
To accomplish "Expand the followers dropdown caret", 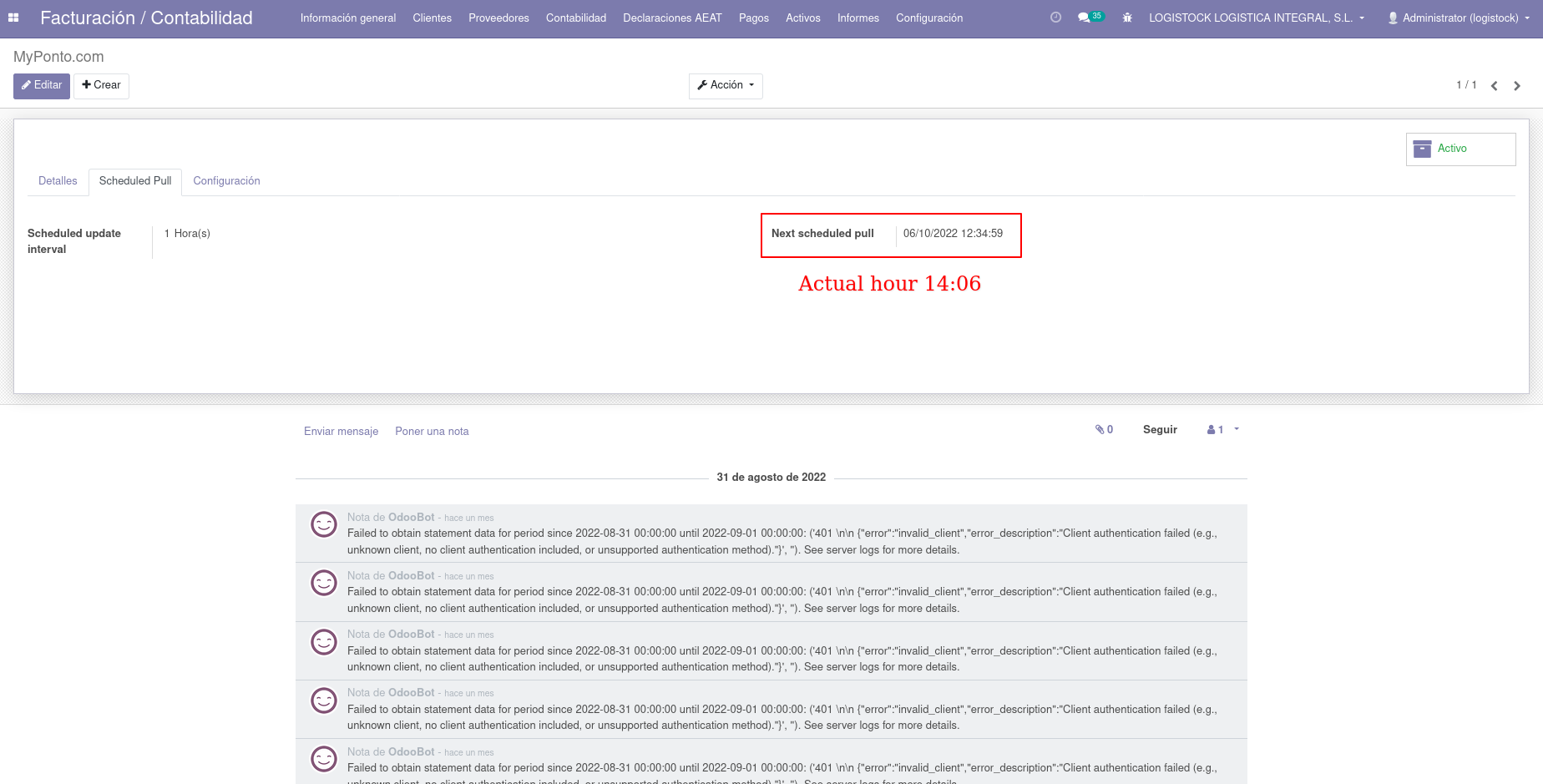I will pyautogui.click(x=1237, y=429).
